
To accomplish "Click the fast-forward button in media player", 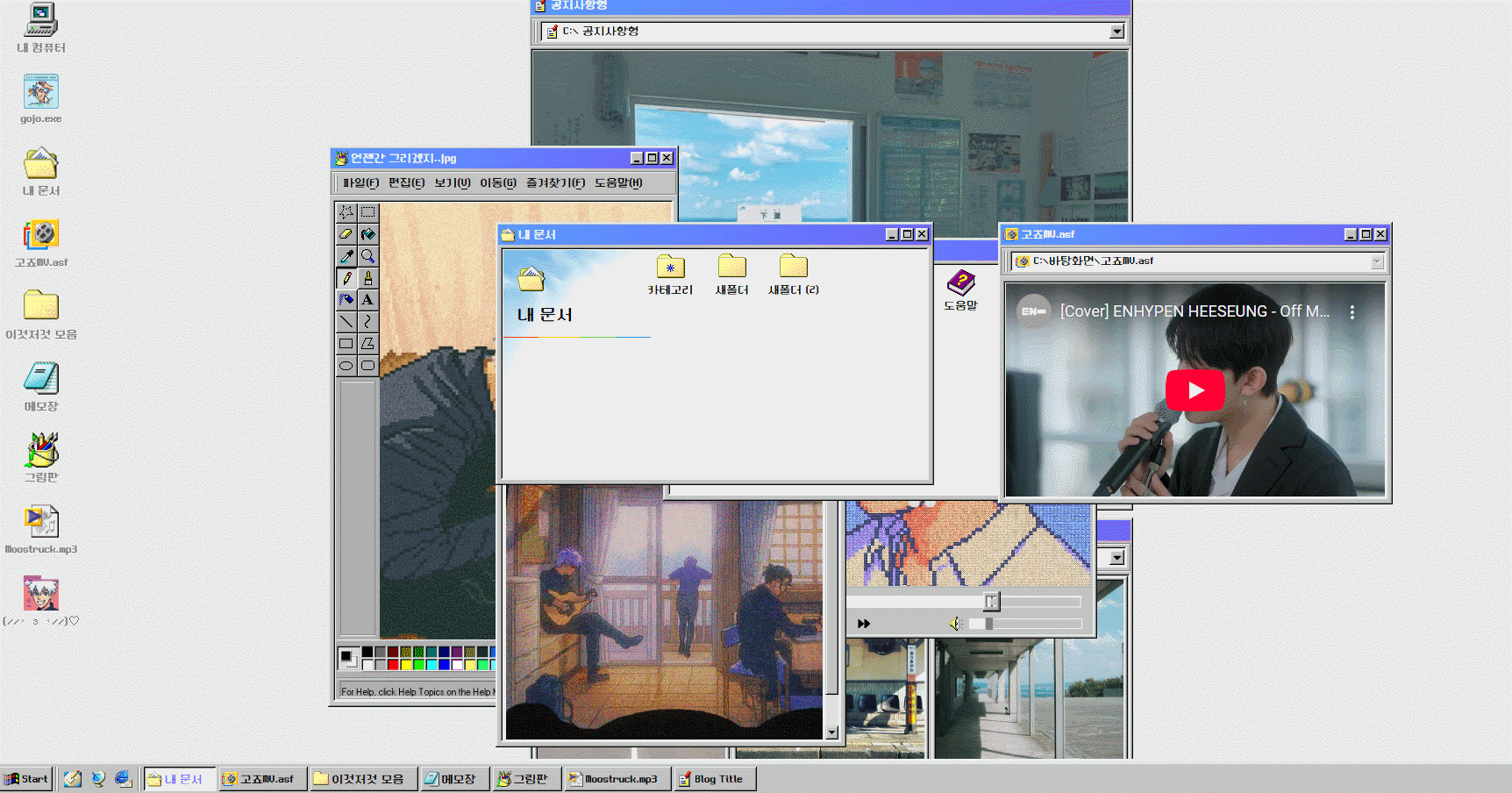I will 864,624.
